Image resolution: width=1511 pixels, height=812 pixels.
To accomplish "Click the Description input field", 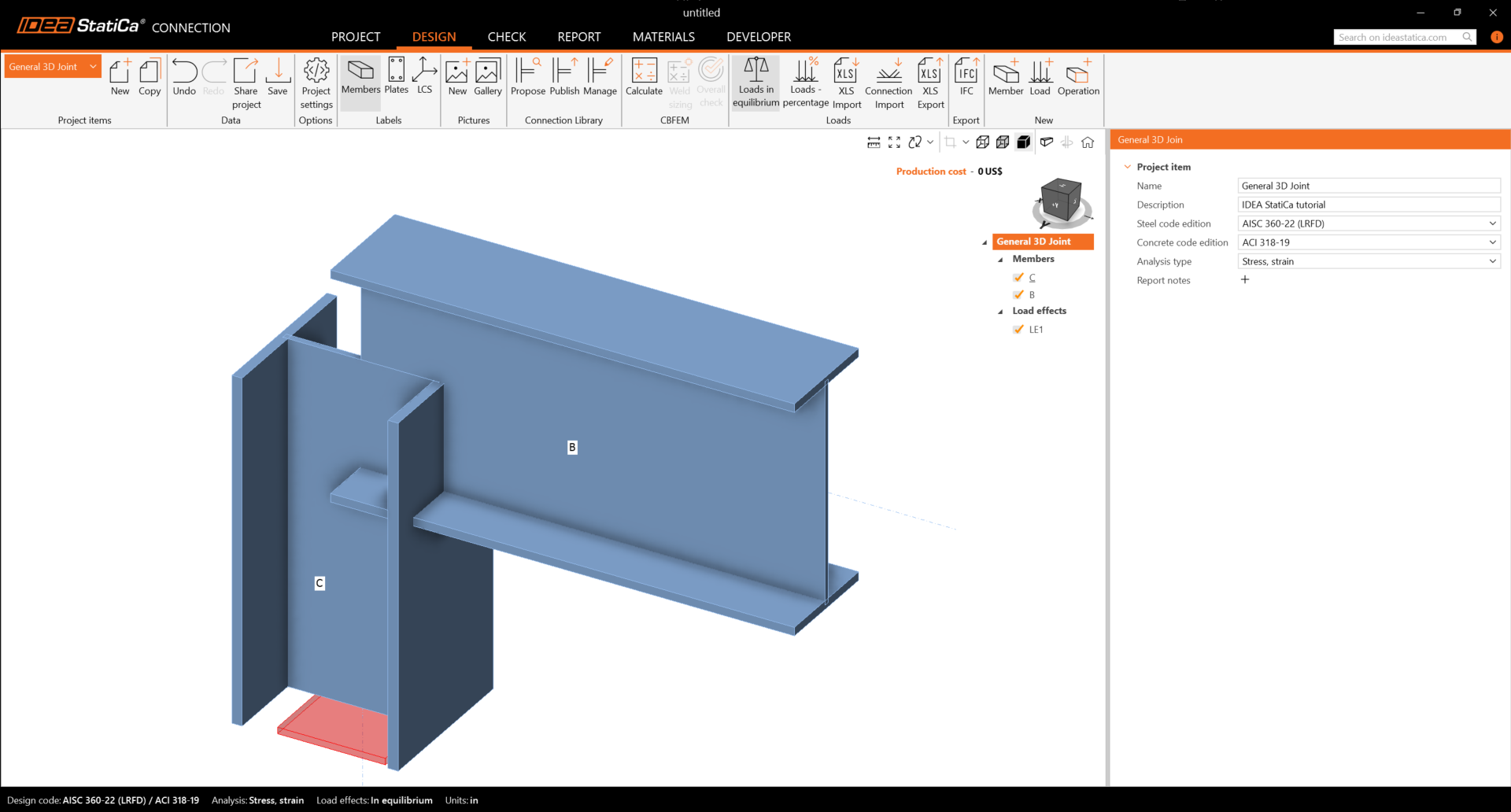I will [x=1369, y=205].
